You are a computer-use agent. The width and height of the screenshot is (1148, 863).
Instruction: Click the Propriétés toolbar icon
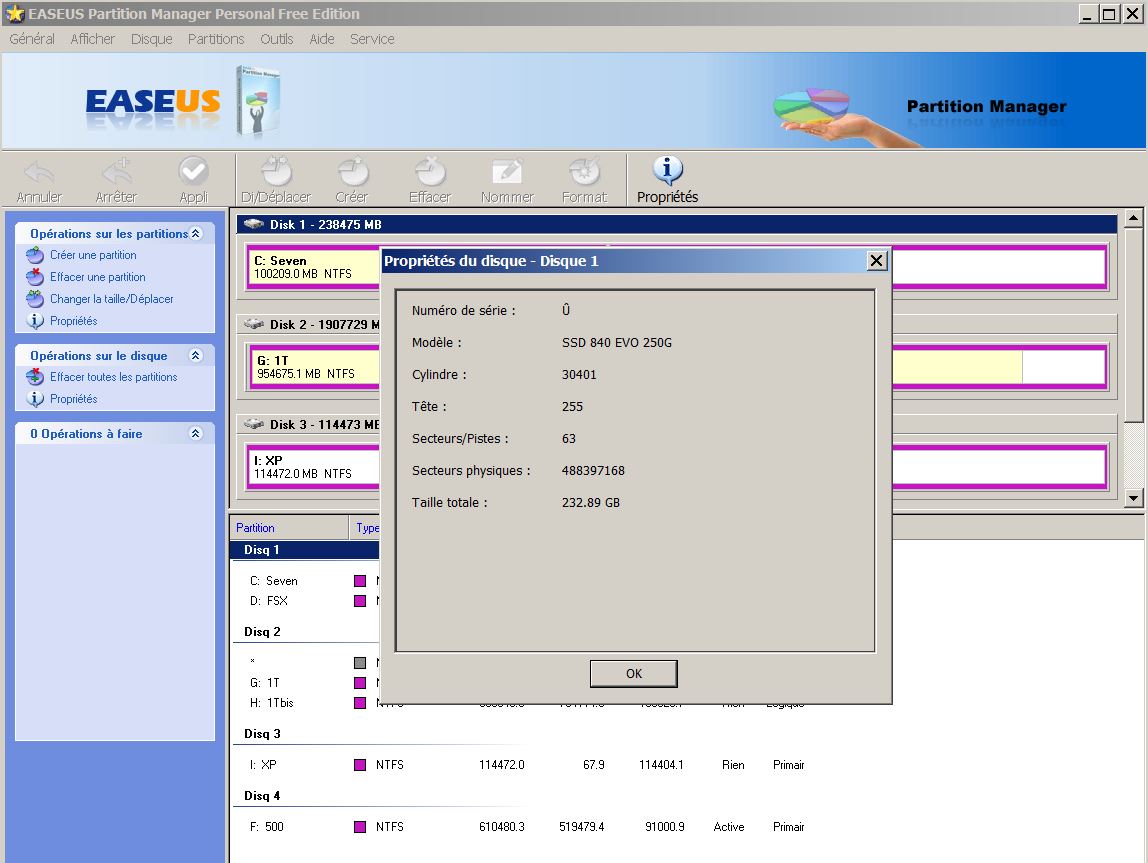click(x=667, y=172)
